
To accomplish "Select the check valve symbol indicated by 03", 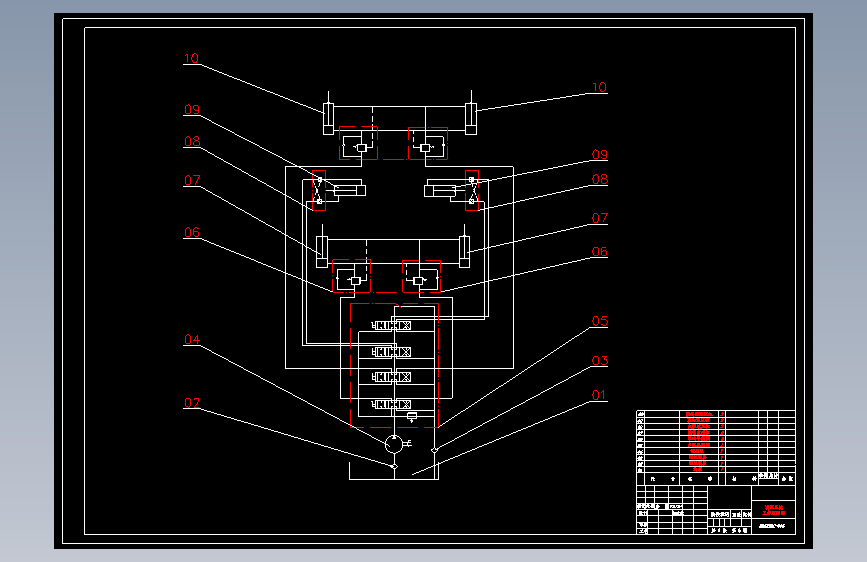I will 435,450.
